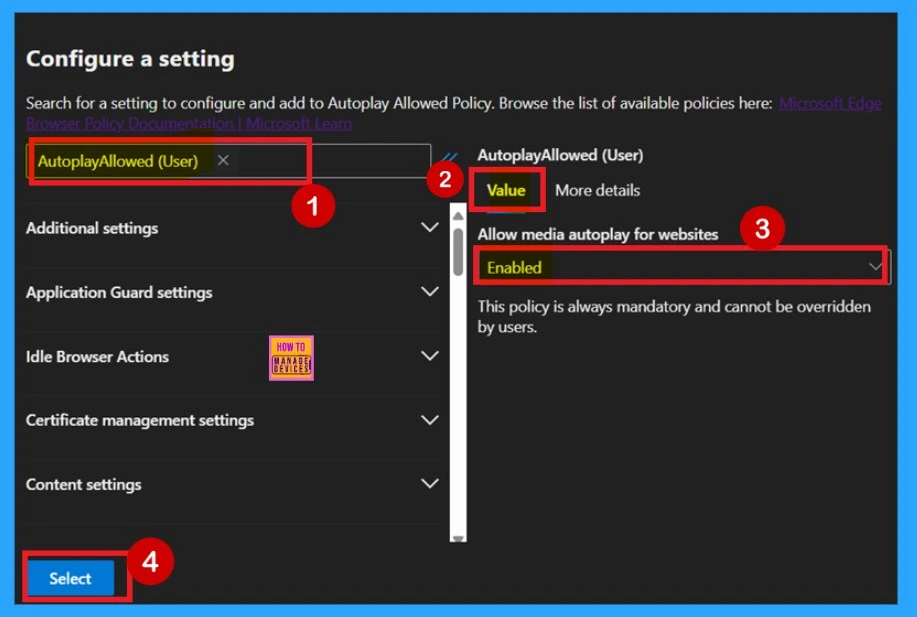Click the scrollbar down arrow in settings list

pyautogui.click(x=458, y=538)
